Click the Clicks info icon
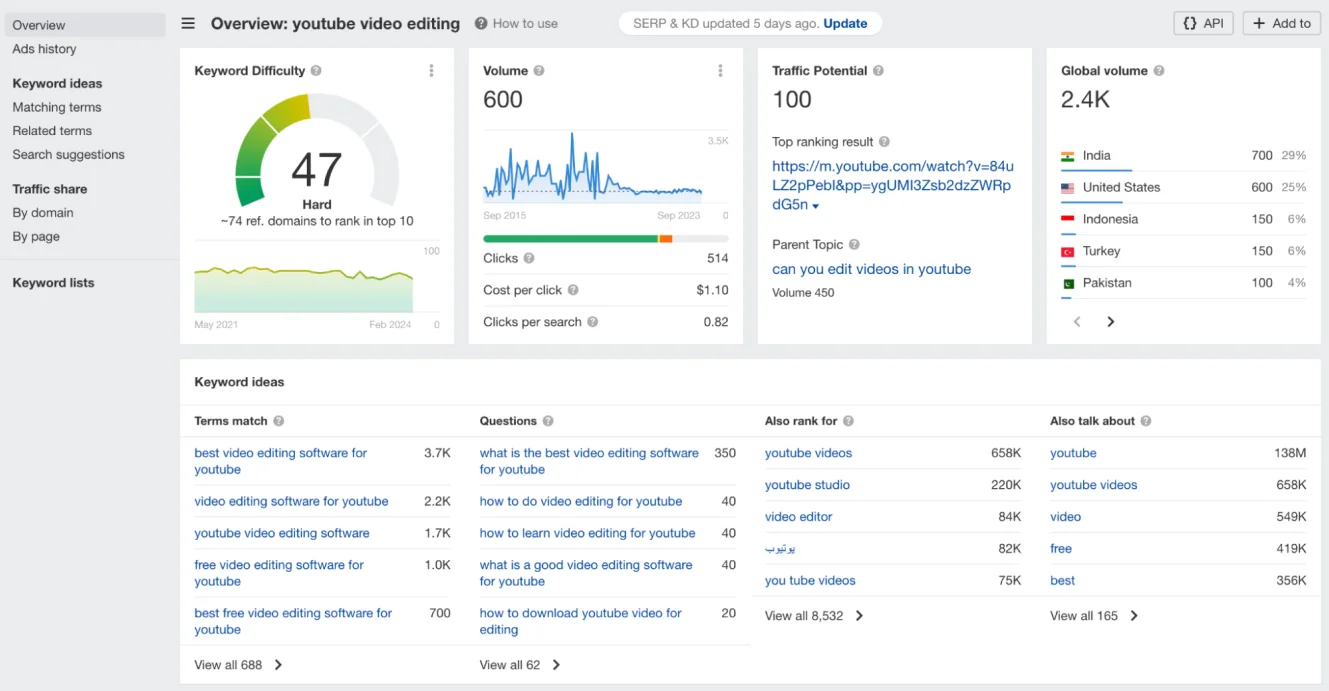Screen dimensions: 1329x691 point(529,258)
